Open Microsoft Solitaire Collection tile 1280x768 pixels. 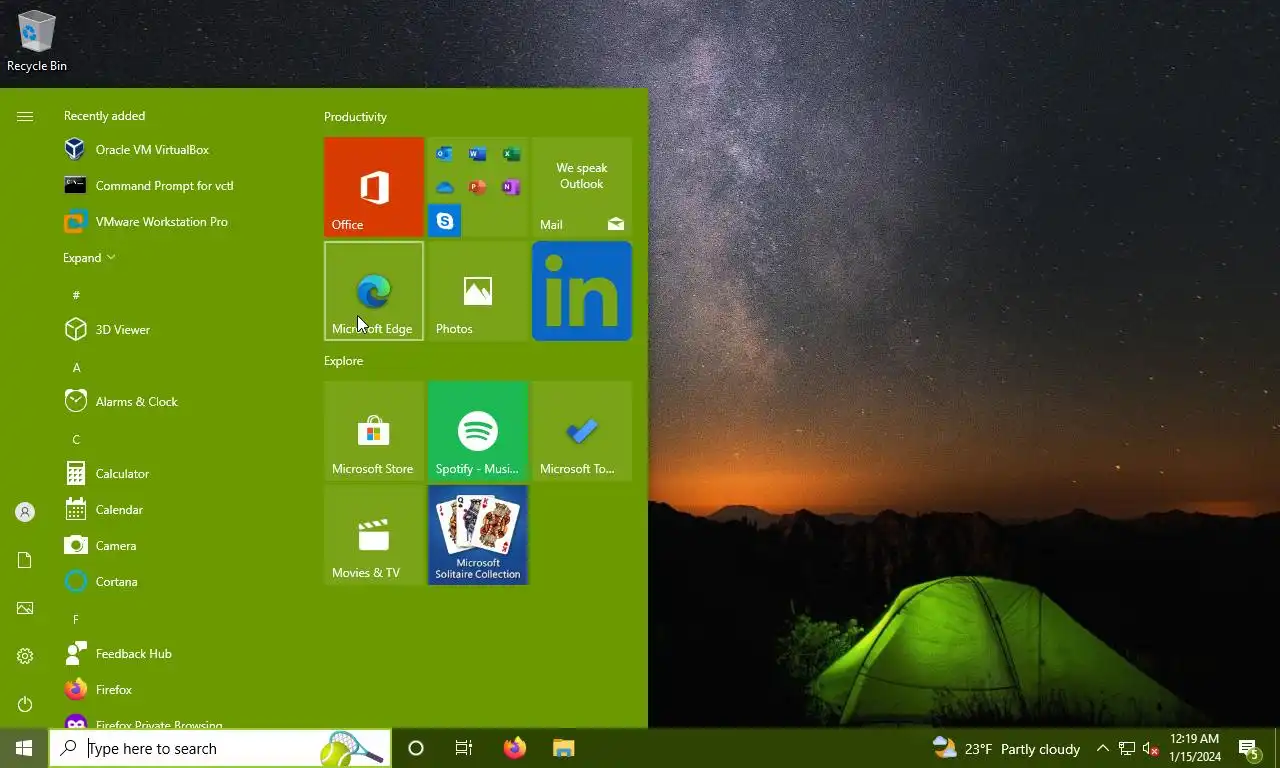pos(478,535)
